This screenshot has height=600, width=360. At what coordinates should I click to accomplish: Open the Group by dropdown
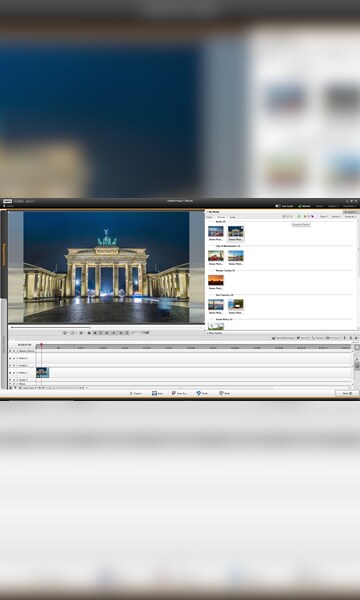pos(350,217)
